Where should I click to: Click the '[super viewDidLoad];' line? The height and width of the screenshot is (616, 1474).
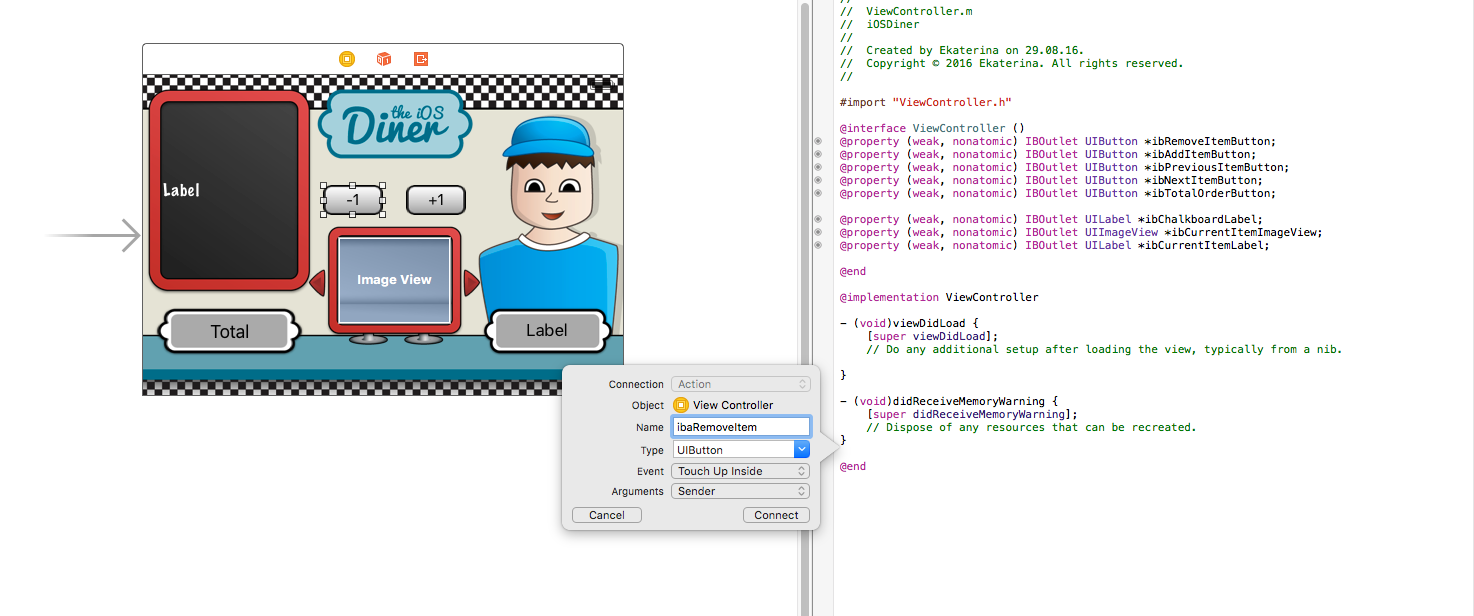932,336
